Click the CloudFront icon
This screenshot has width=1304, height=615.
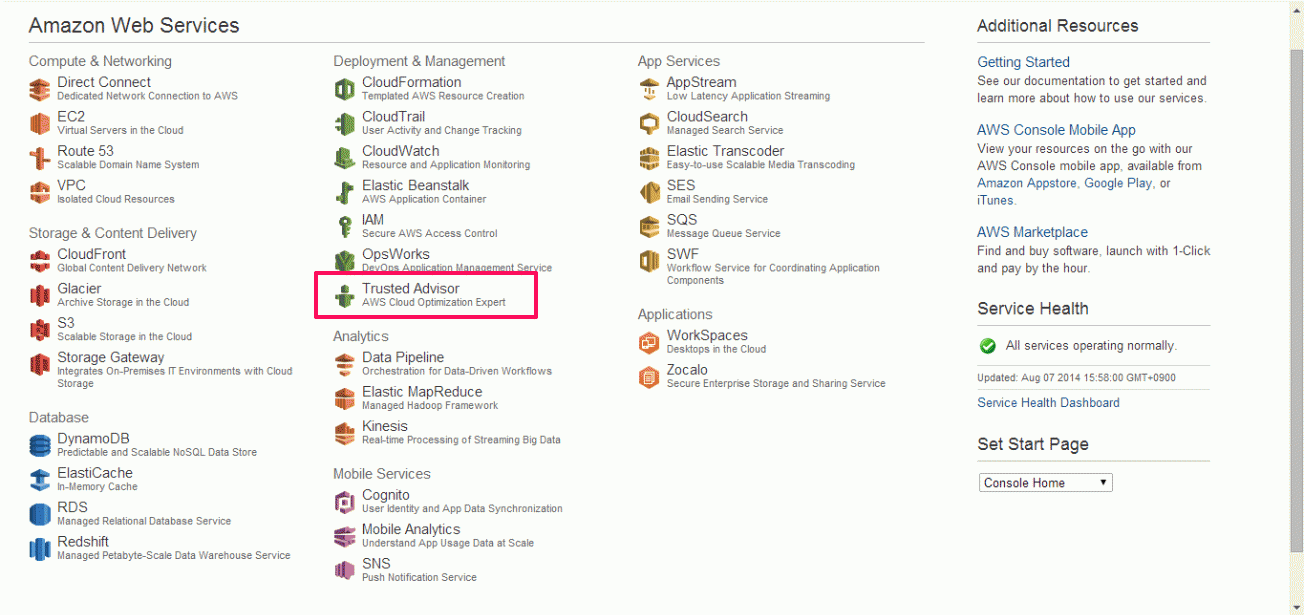click(x=40, y=261)
